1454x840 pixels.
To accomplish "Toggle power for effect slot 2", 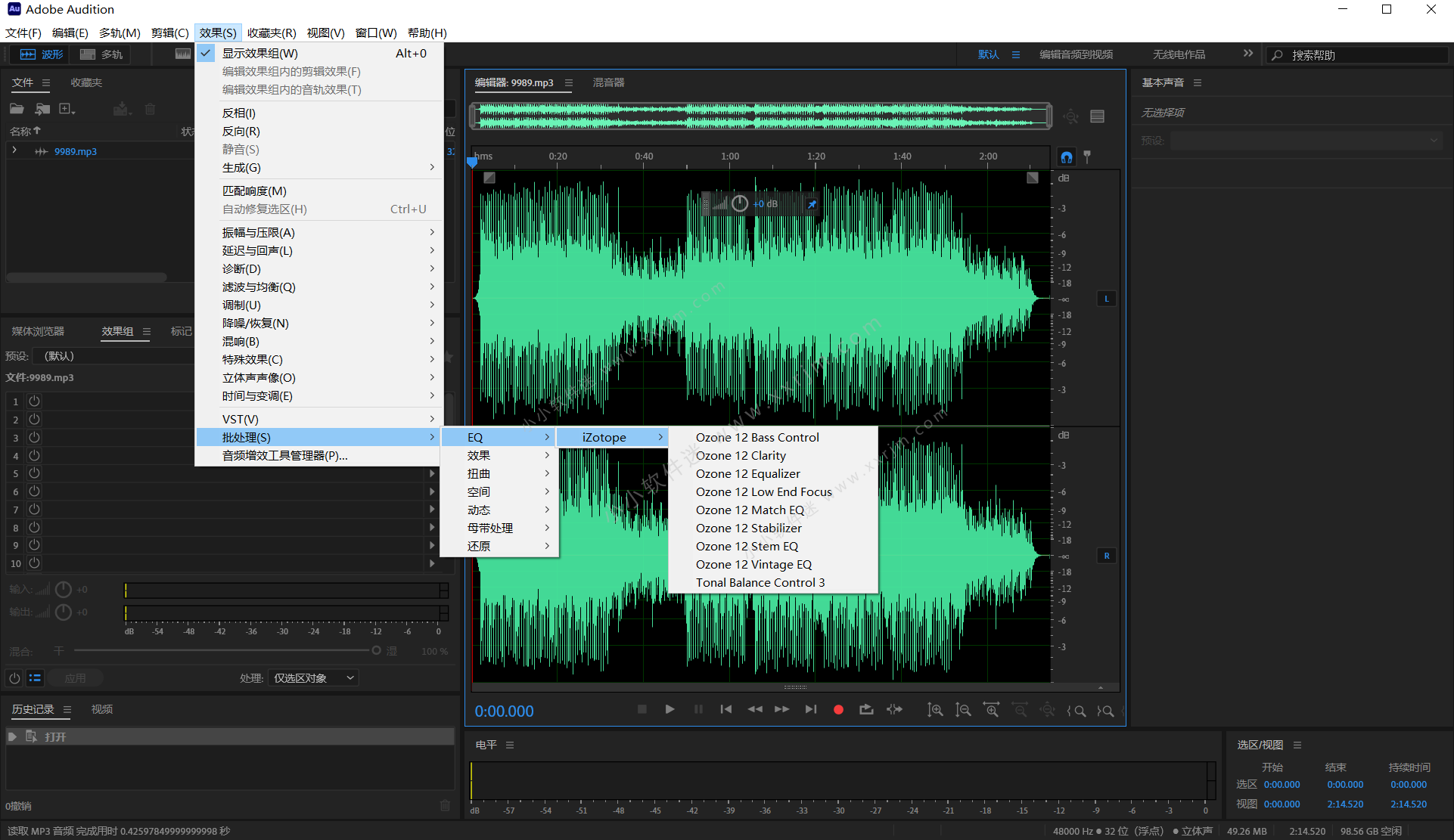I will [x=34, y=419].
